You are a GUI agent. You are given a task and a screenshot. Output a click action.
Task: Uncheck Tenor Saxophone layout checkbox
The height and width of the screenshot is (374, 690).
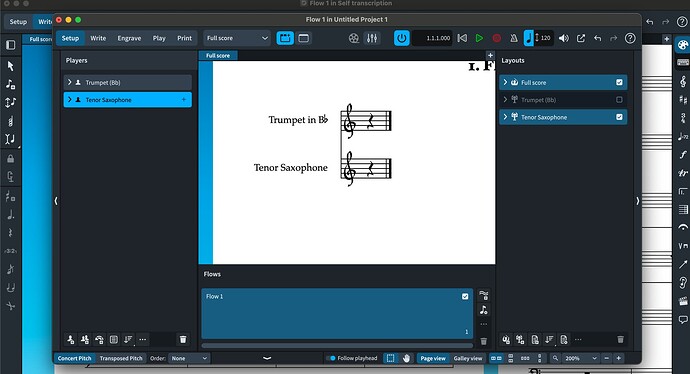pyautogui.click(x=620, y=117)
